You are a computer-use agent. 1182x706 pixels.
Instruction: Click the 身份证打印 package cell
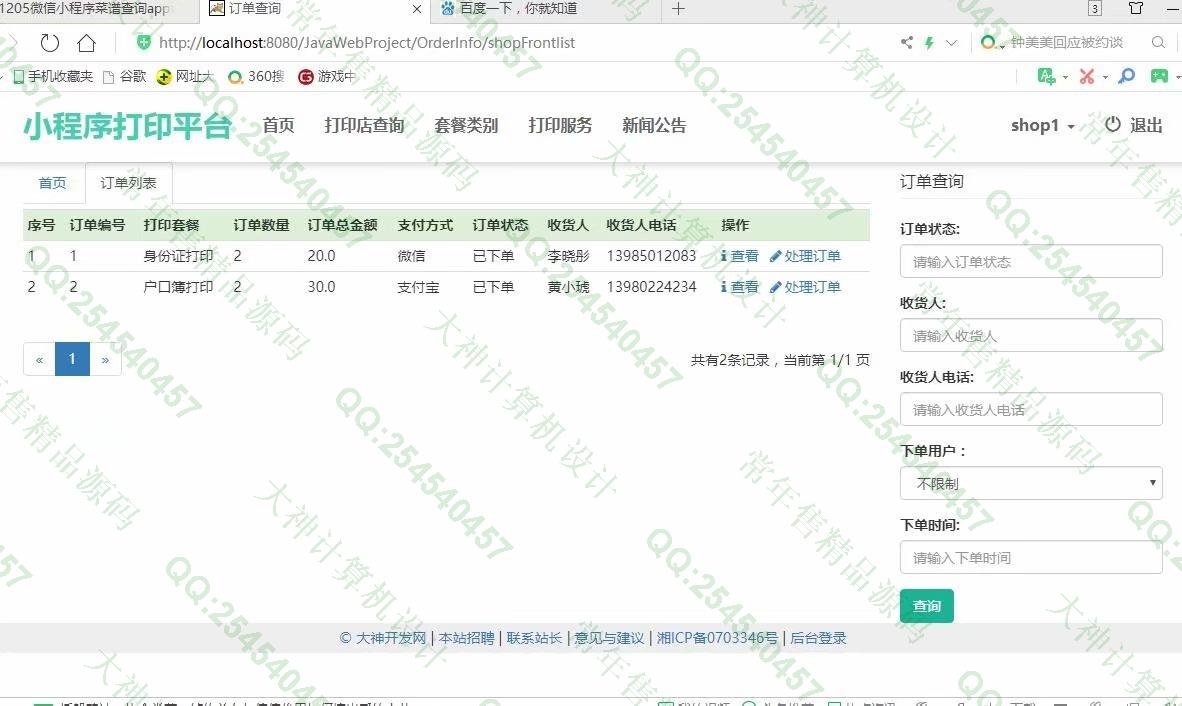(179, 256)
